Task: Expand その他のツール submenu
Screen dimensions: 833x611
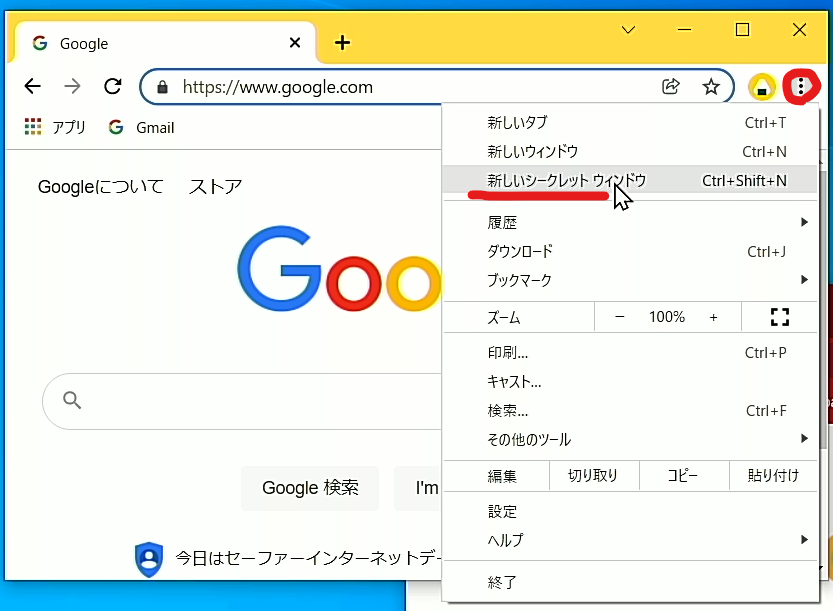Action: tap(630, 439)
